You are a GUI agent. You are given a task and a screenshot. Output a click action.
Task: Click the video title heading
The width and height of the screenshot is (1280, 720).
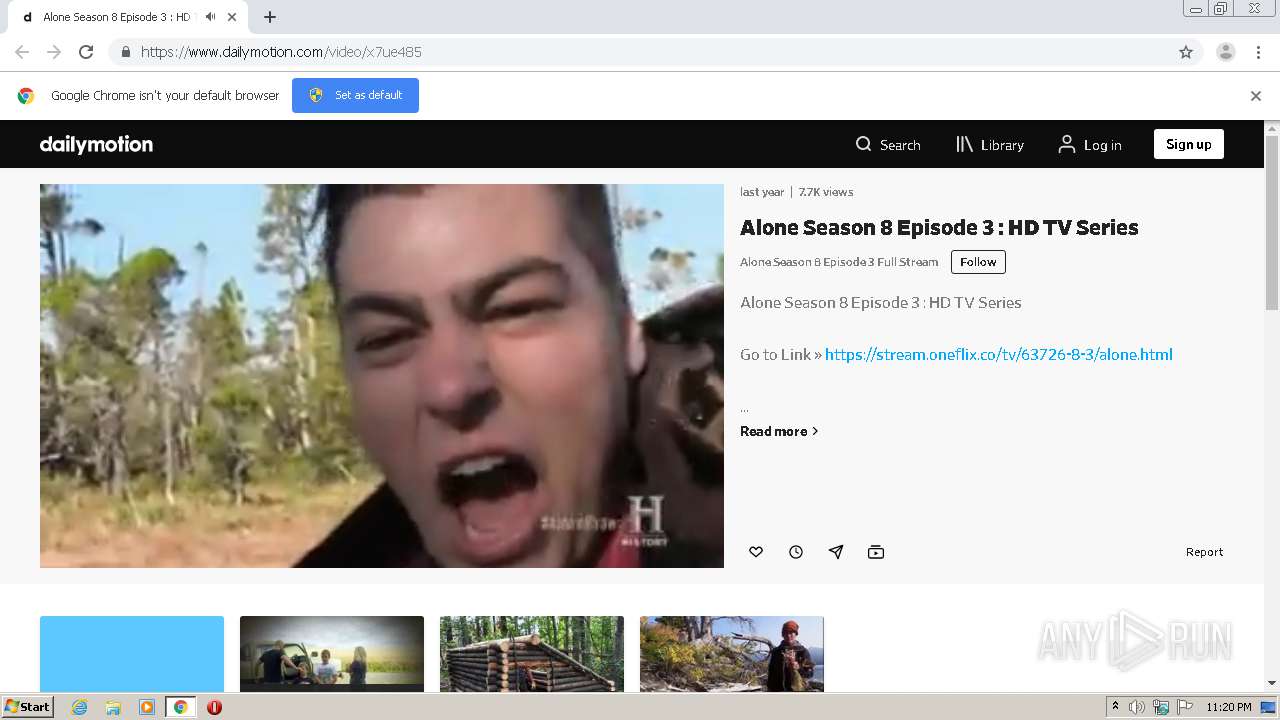coord(939,227)
